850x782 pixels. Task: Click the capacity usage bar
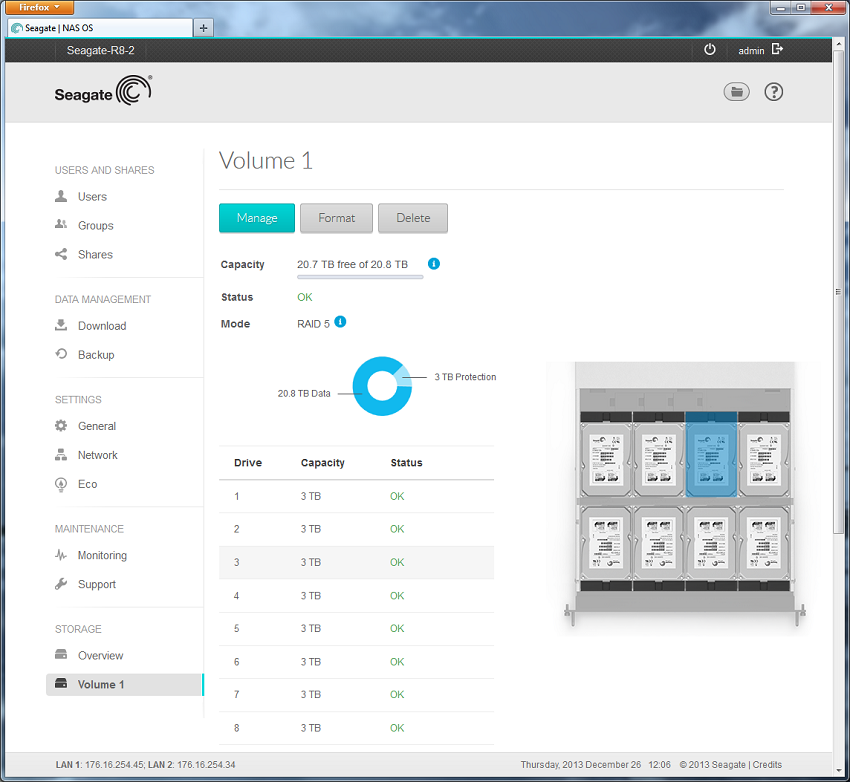coord(360,277)
